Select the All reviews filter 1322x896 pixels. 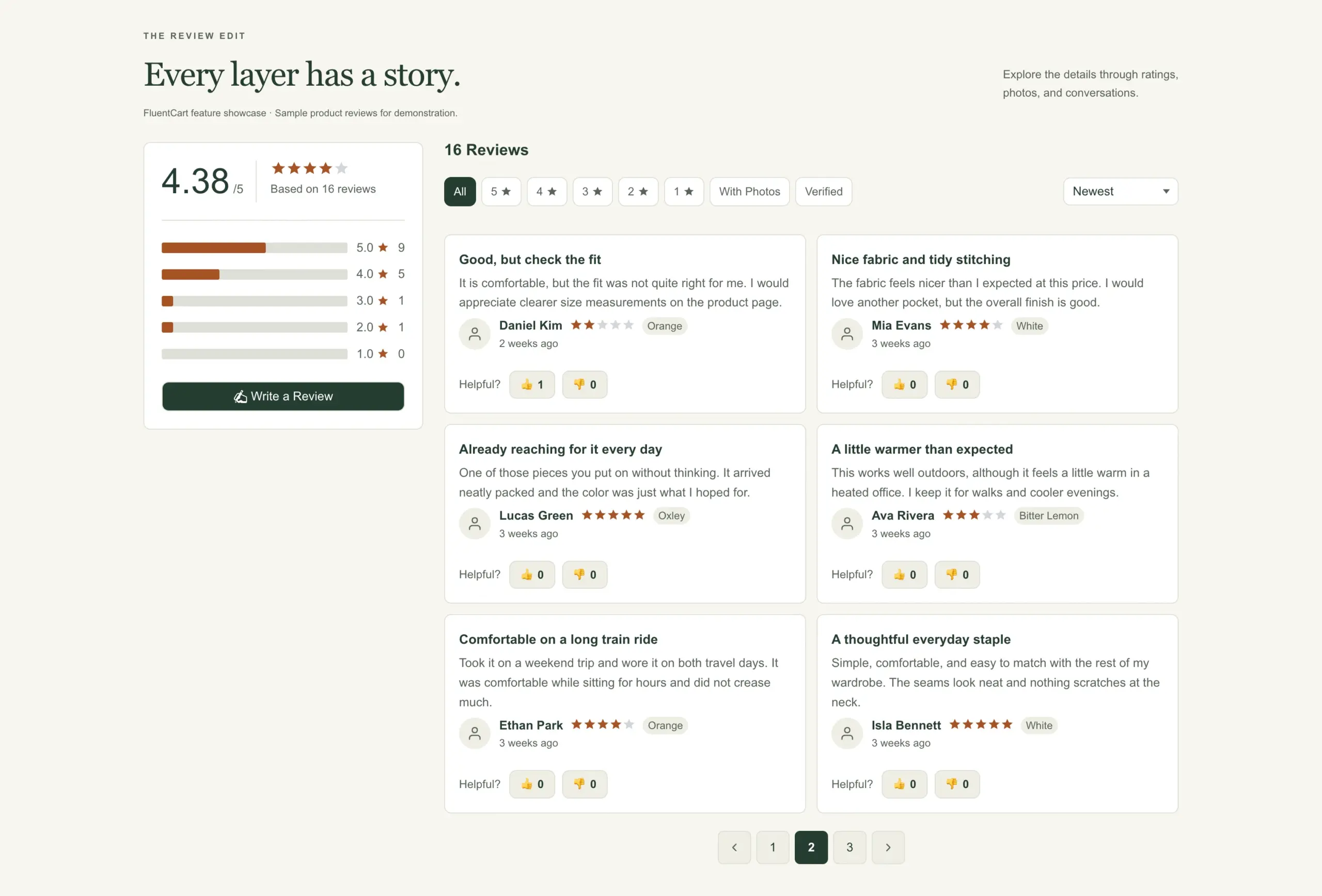(460, 192)
